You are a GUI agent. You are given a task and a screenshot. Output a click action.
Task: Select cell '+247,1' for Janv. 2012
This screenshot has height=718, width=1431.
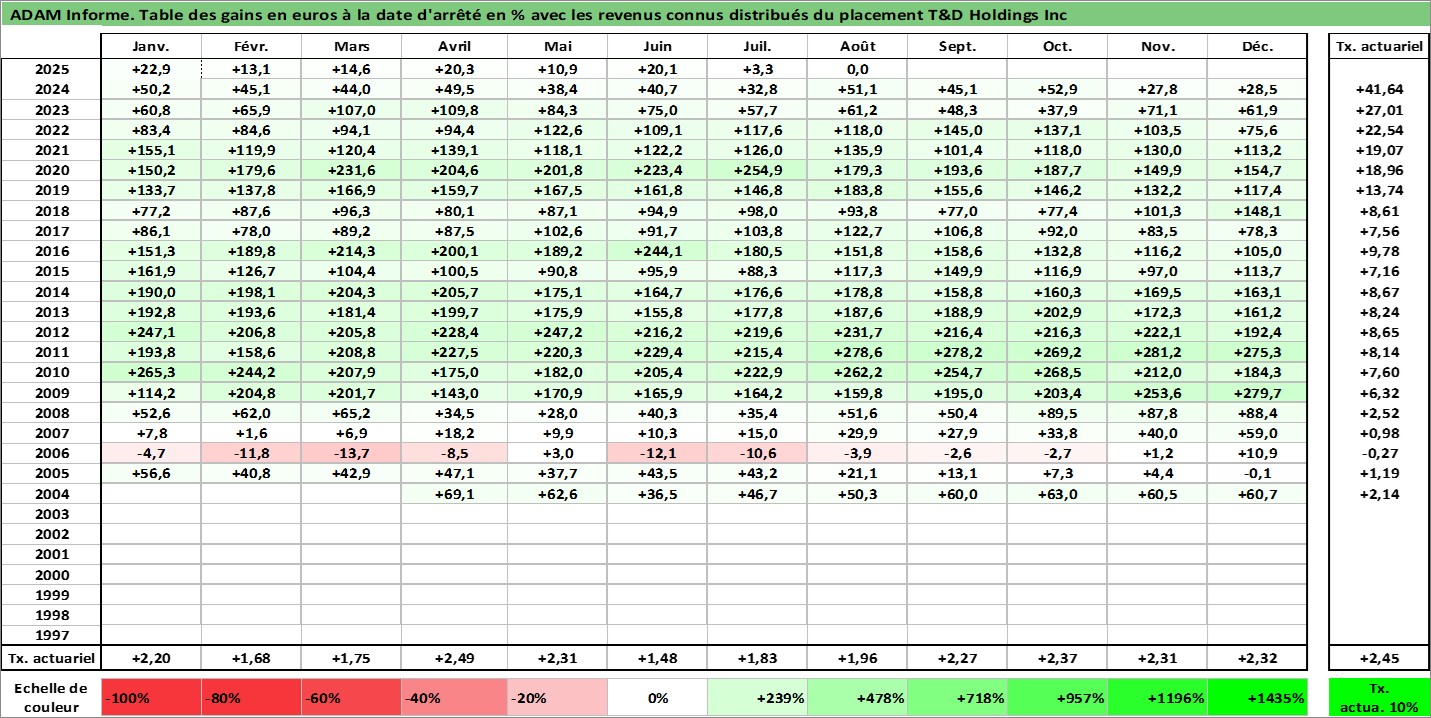coord(152,332)
